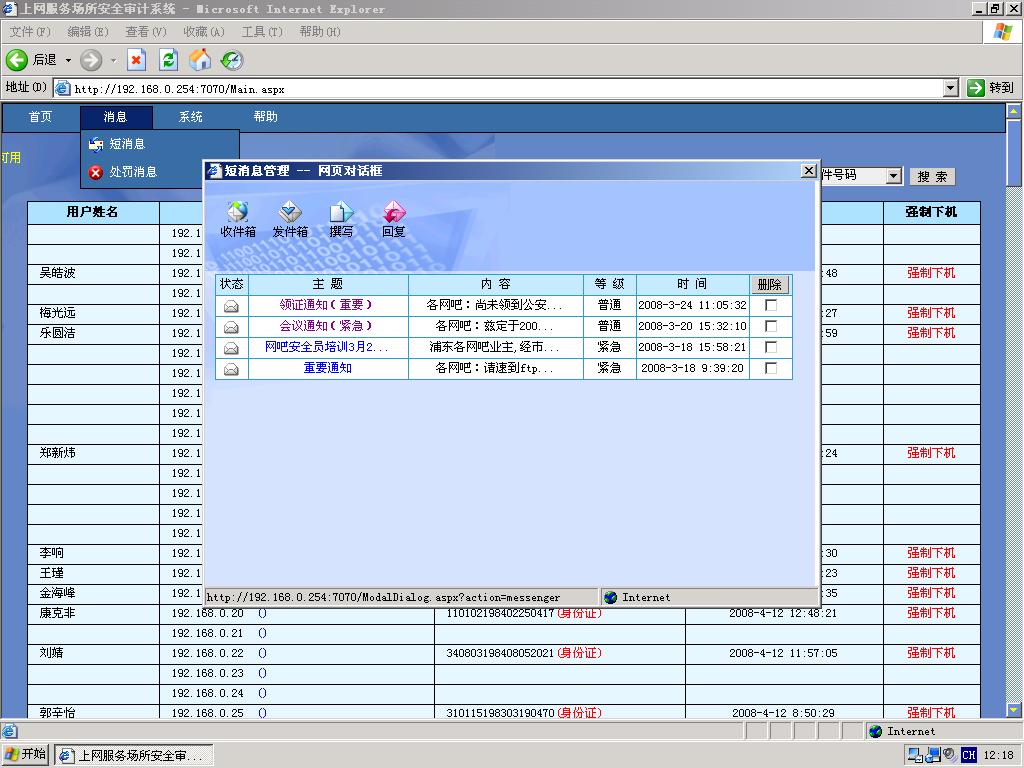
Task: Click 强制下机 for user 吴皓波
Action: 931,273
